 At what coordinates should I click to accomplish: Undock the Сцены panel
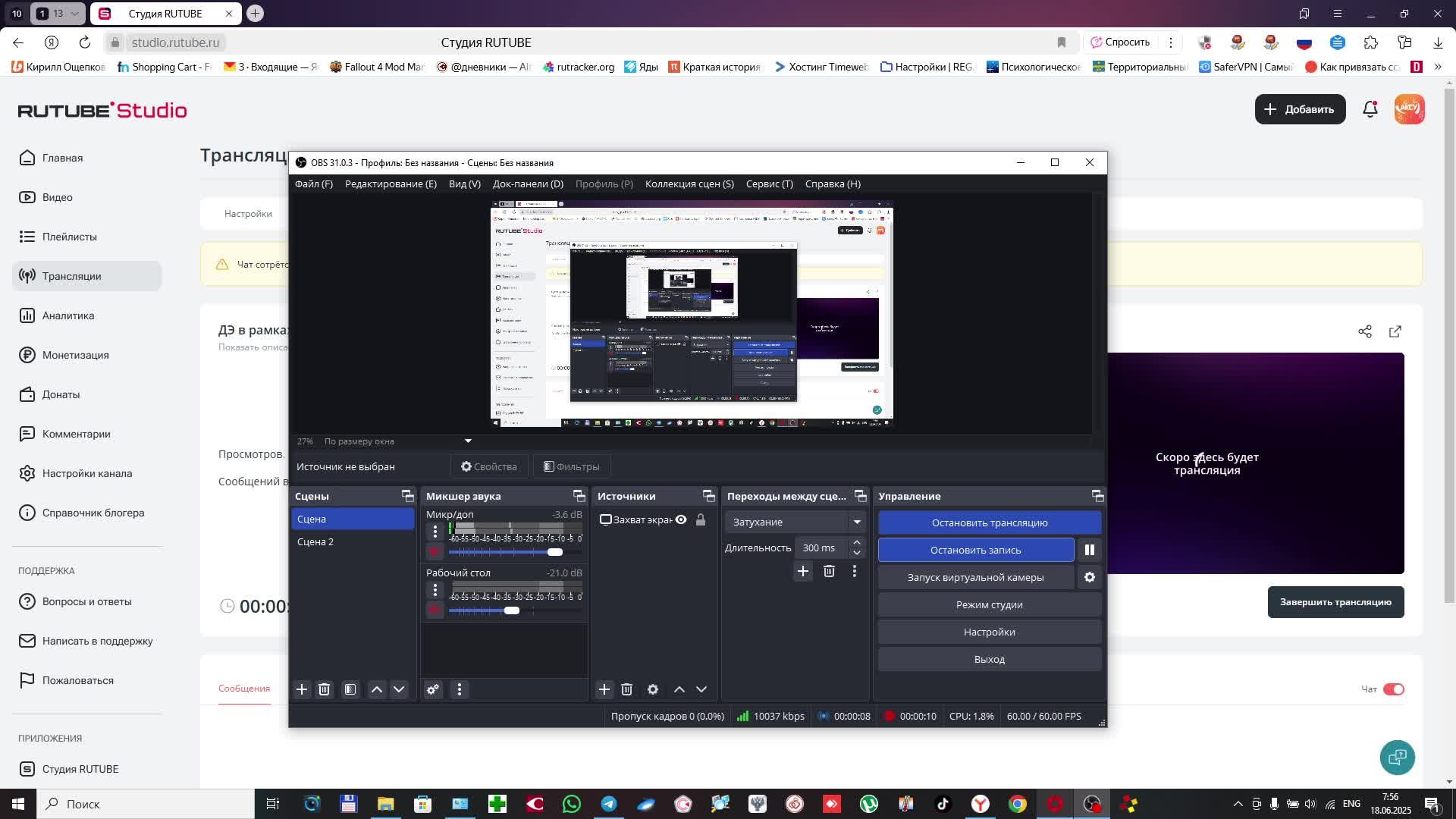point(408,496)
